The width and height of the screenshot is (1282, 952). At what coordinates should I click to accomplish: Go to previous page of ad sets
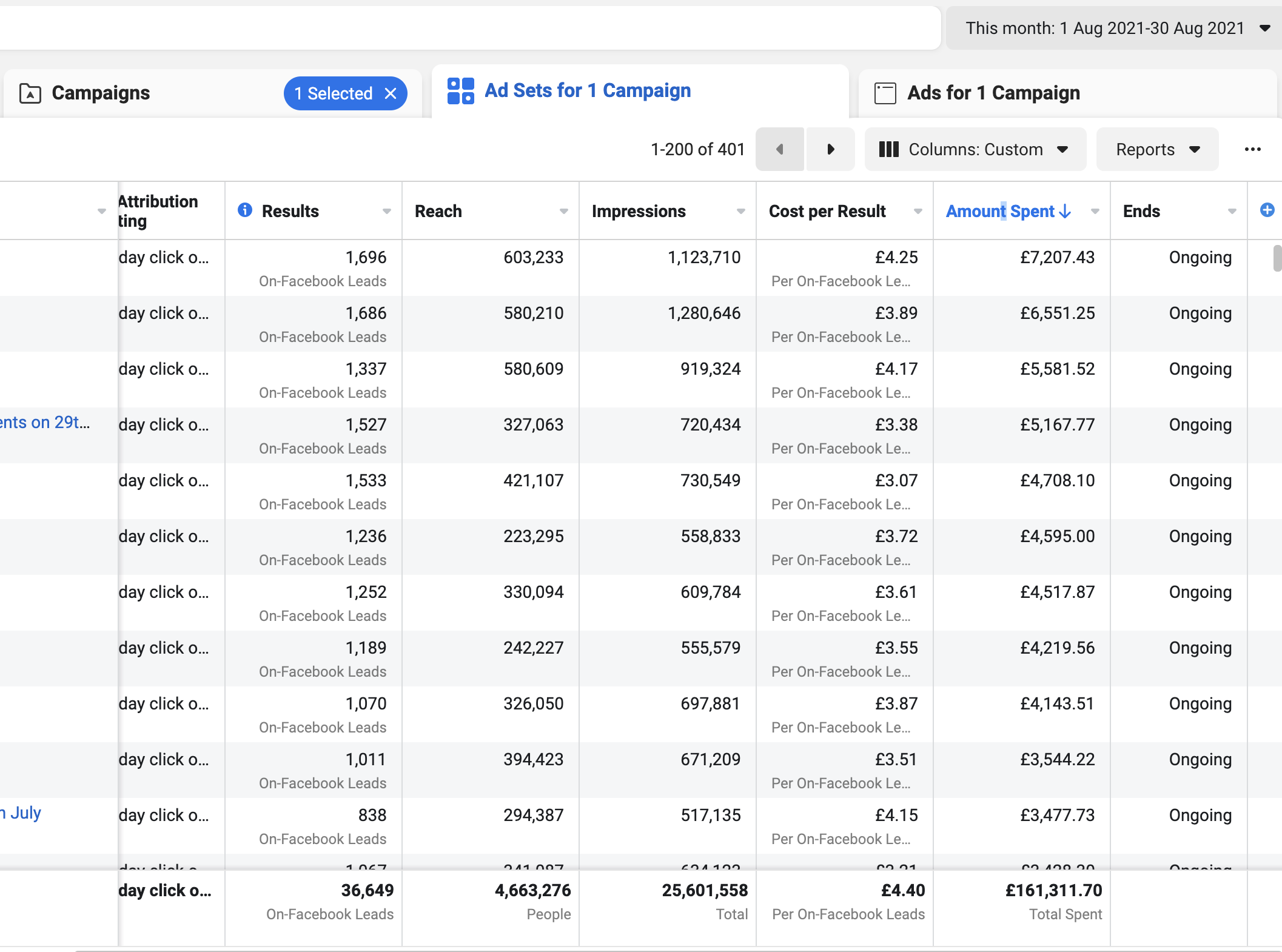tap(780, 149)
